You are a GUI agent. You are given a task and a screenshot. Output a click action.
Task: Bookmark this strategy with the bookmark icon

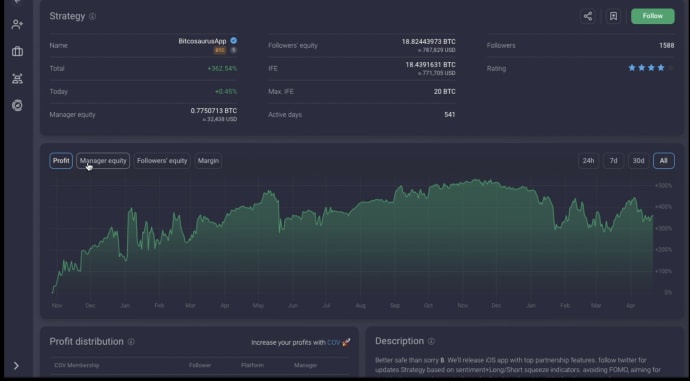(x=613, y=16)
